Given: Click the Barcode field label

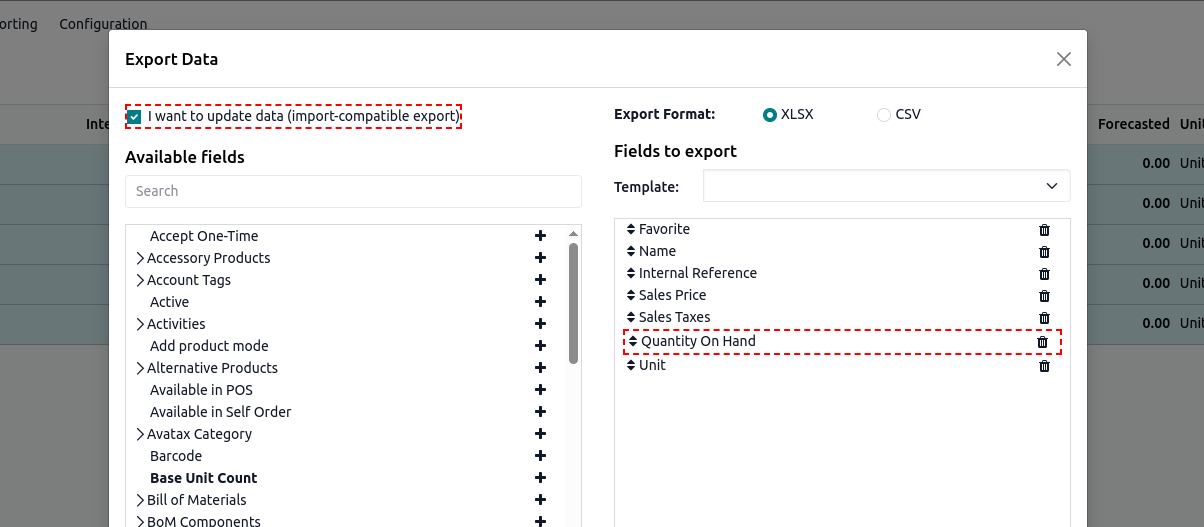Looking at the screenshot, I should click(x=176, y=456).
